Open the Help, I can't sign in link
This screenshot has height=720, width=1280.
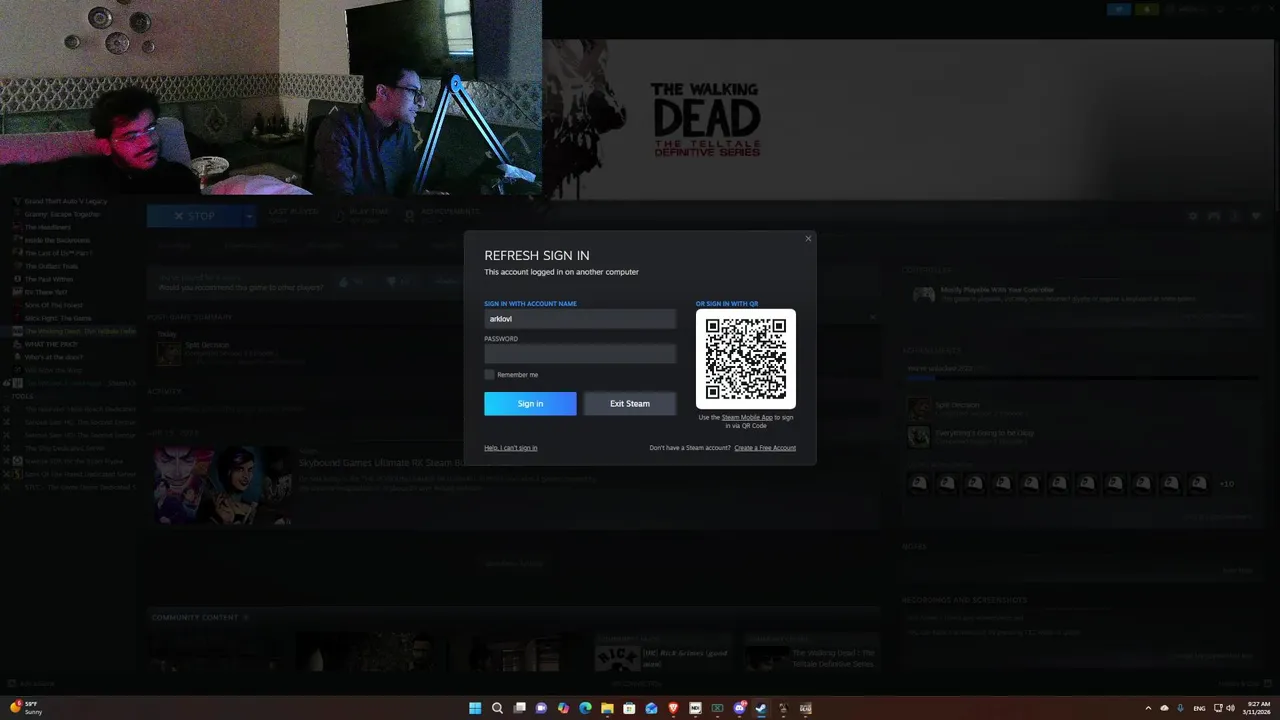(511, 447)
